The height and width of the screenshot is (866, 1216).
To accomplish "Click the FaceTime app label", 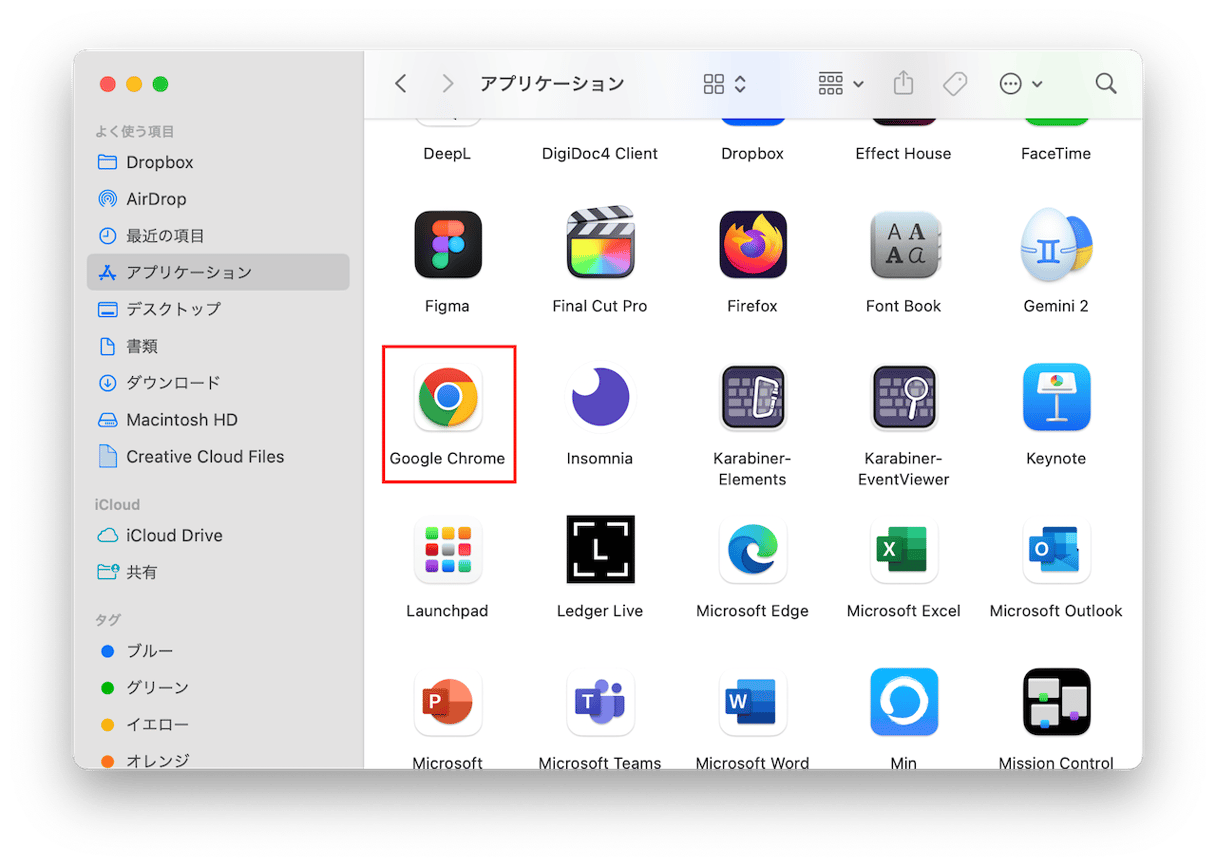I will point(1056,154).
